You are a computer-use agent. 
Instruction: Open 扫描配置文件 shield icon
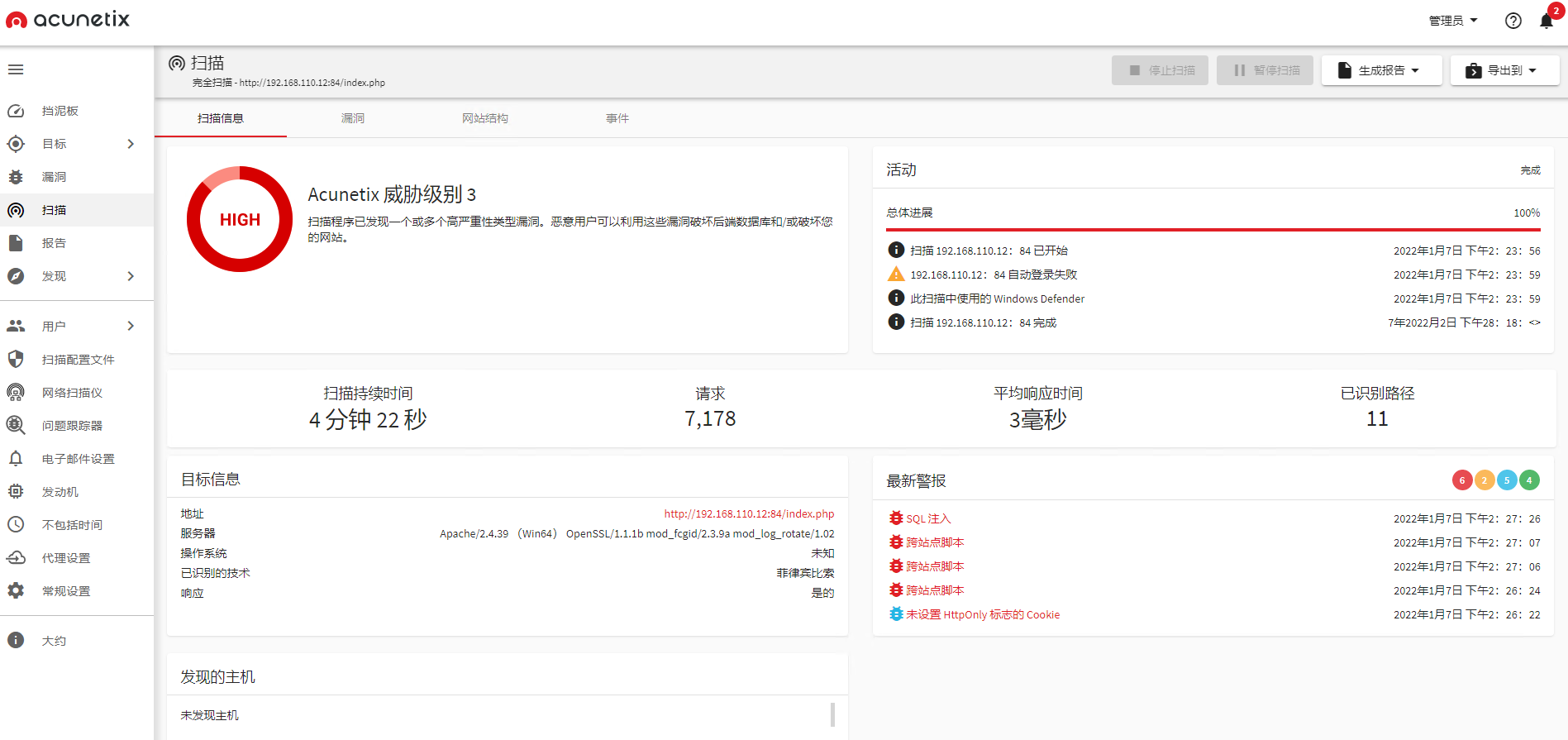coord(16,359)
